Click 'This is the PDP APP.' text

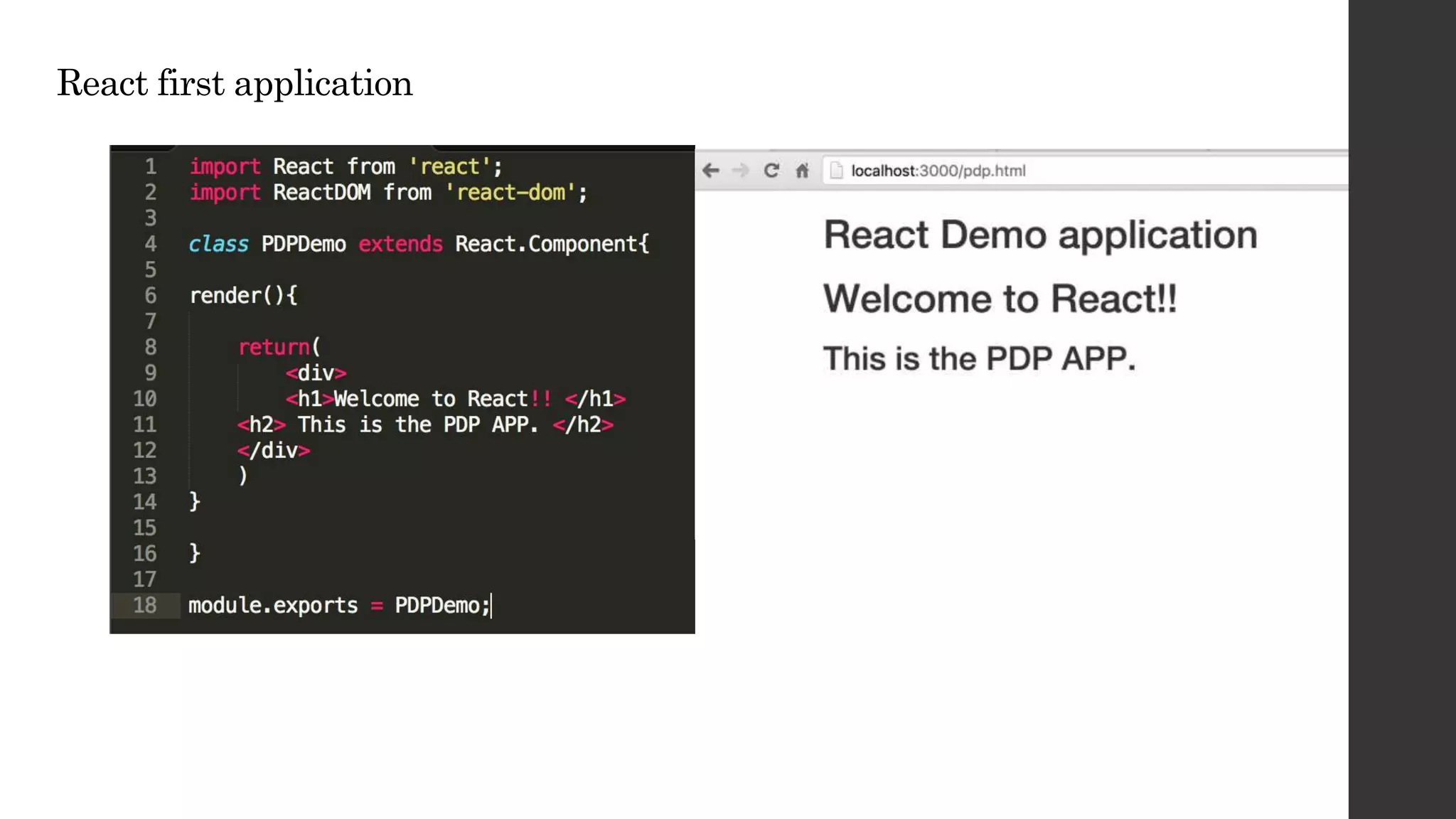click(979, 359)
